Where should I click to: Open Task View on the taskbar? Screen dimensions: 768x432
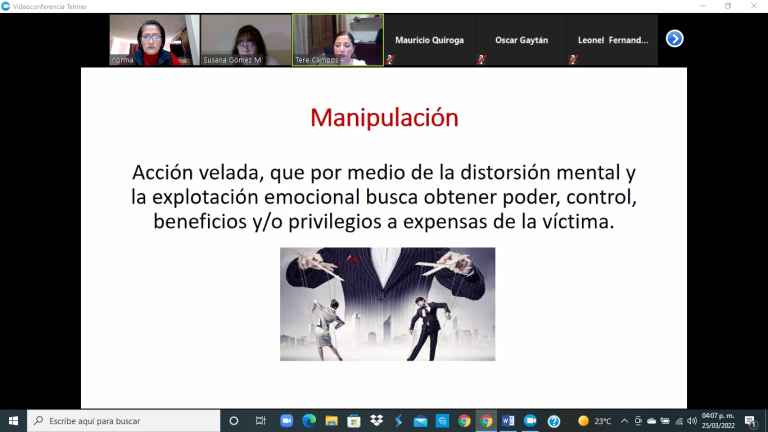pos(261,421)
